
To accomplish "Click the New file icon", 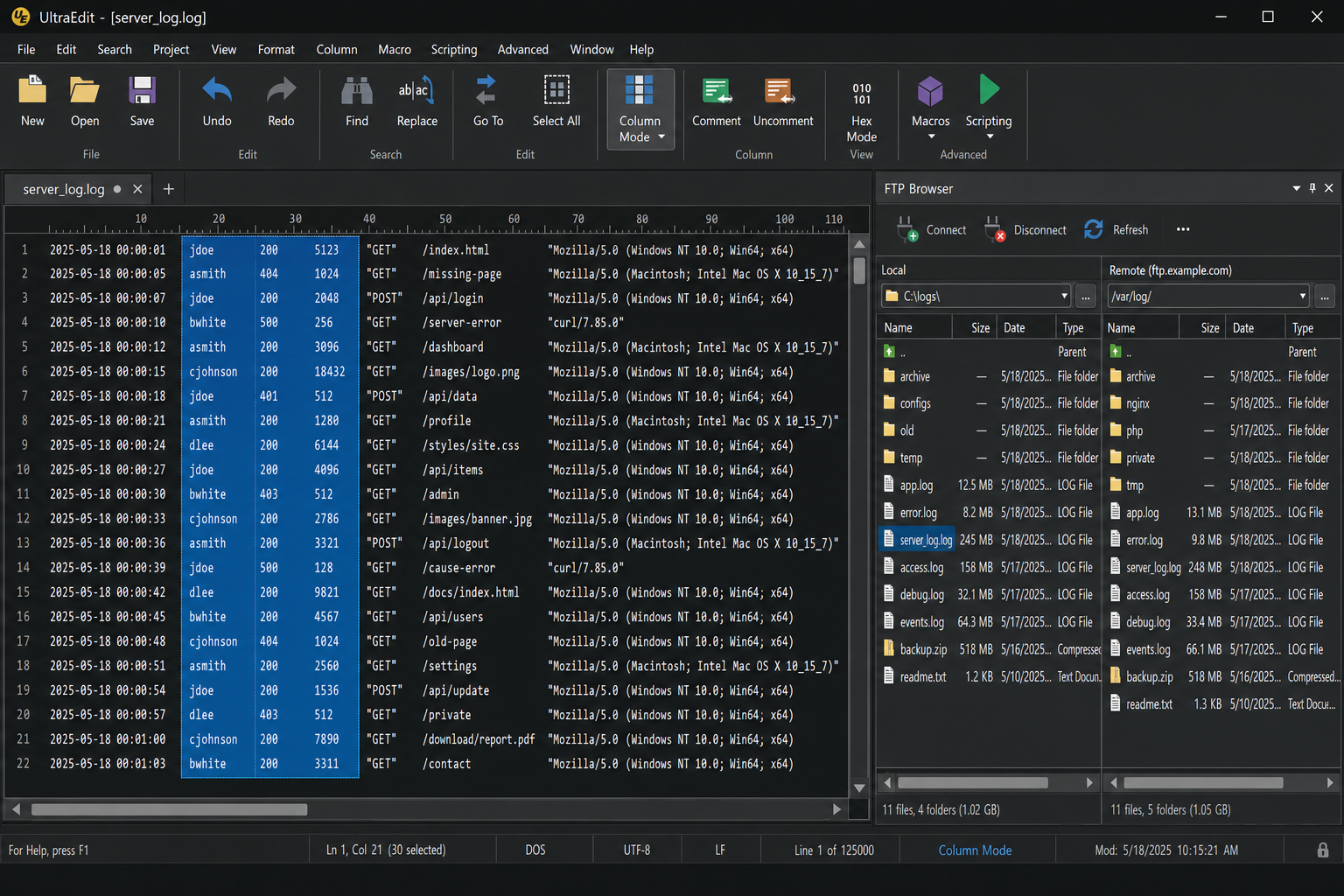I will [x=32, y=90].
